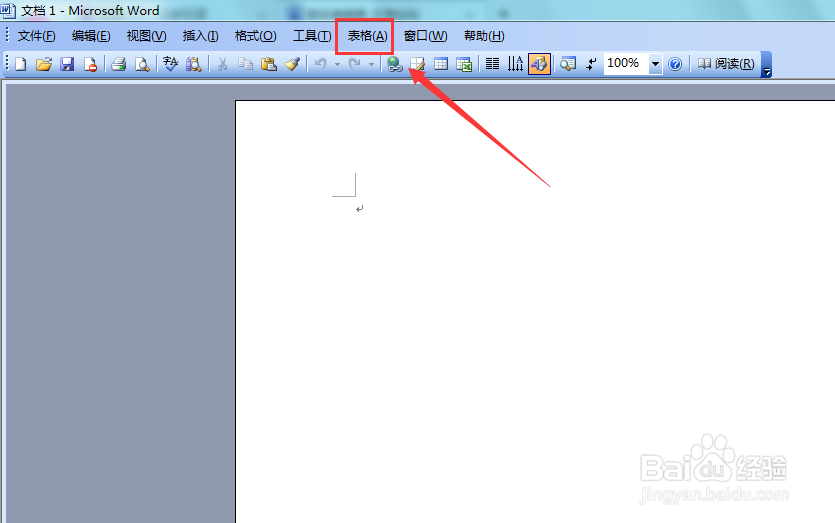Print the document with printer icon
This screenshot has height=523, width=835.
tap(118, 64)
